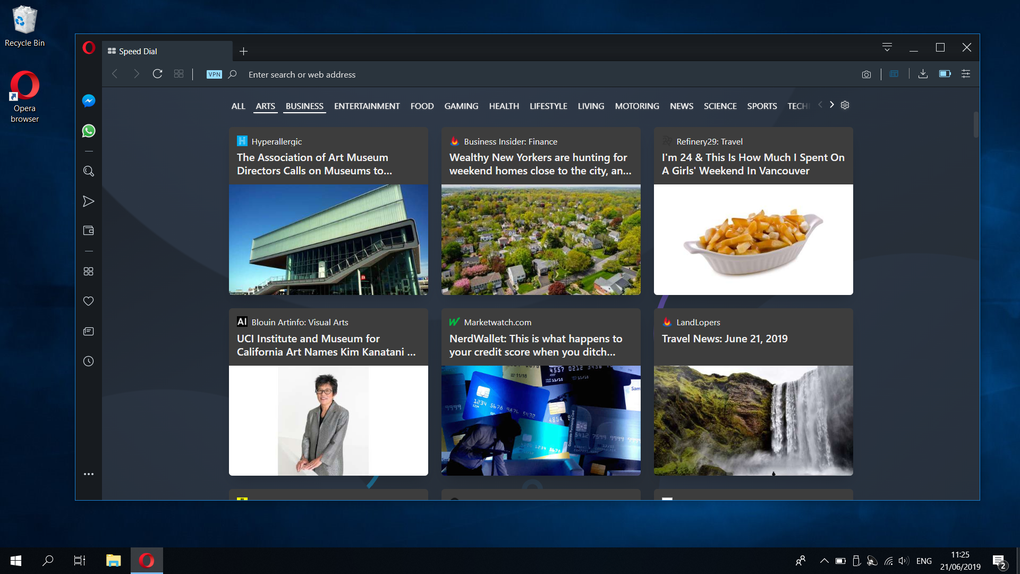Toggle the battery saver icon
The image size is (1020, 574).
(945, 74)
